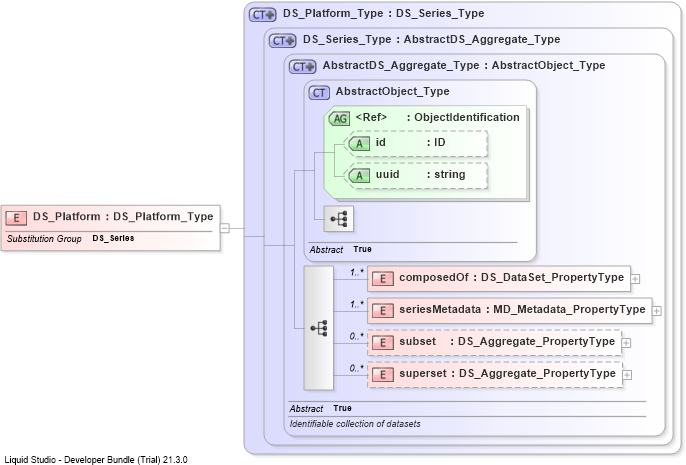Click the E icon of DS_Platform element

(16, 217)
